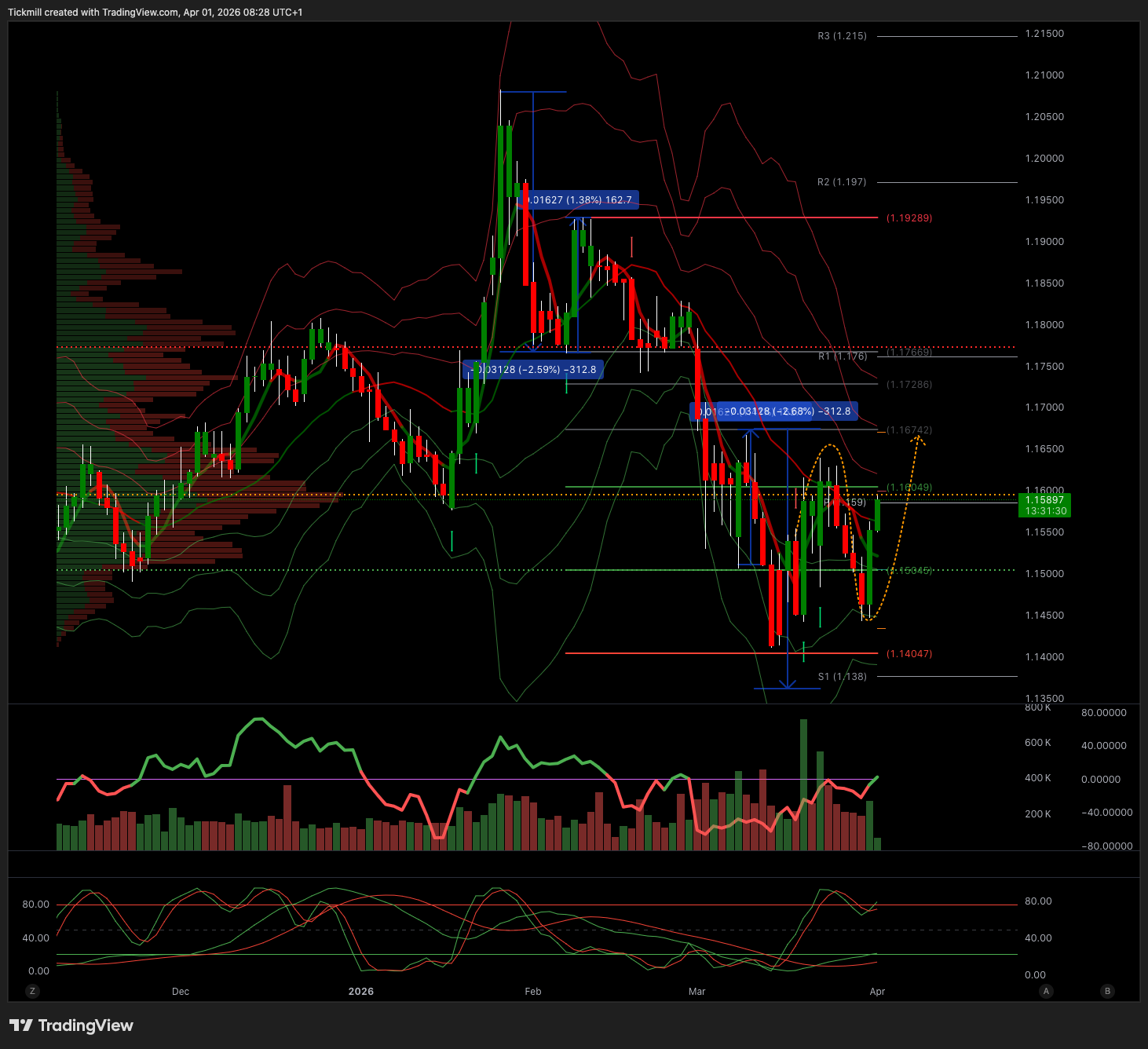Click the R1 (1.176) pivot label
This screenshot has height=1049, width=1148.
(x=843, y=356)
